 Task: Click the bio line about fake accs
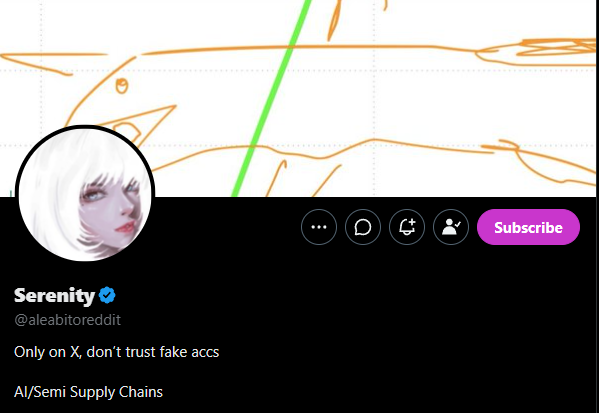point(117,352)
